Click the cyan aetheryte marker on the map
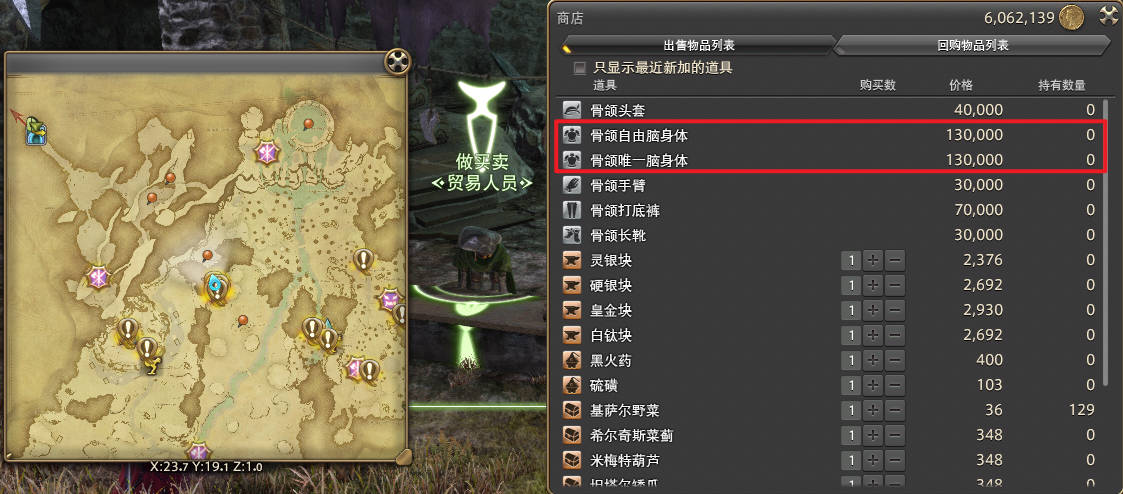The width and height of the screenshot is (1123, 494). (213, 286)
